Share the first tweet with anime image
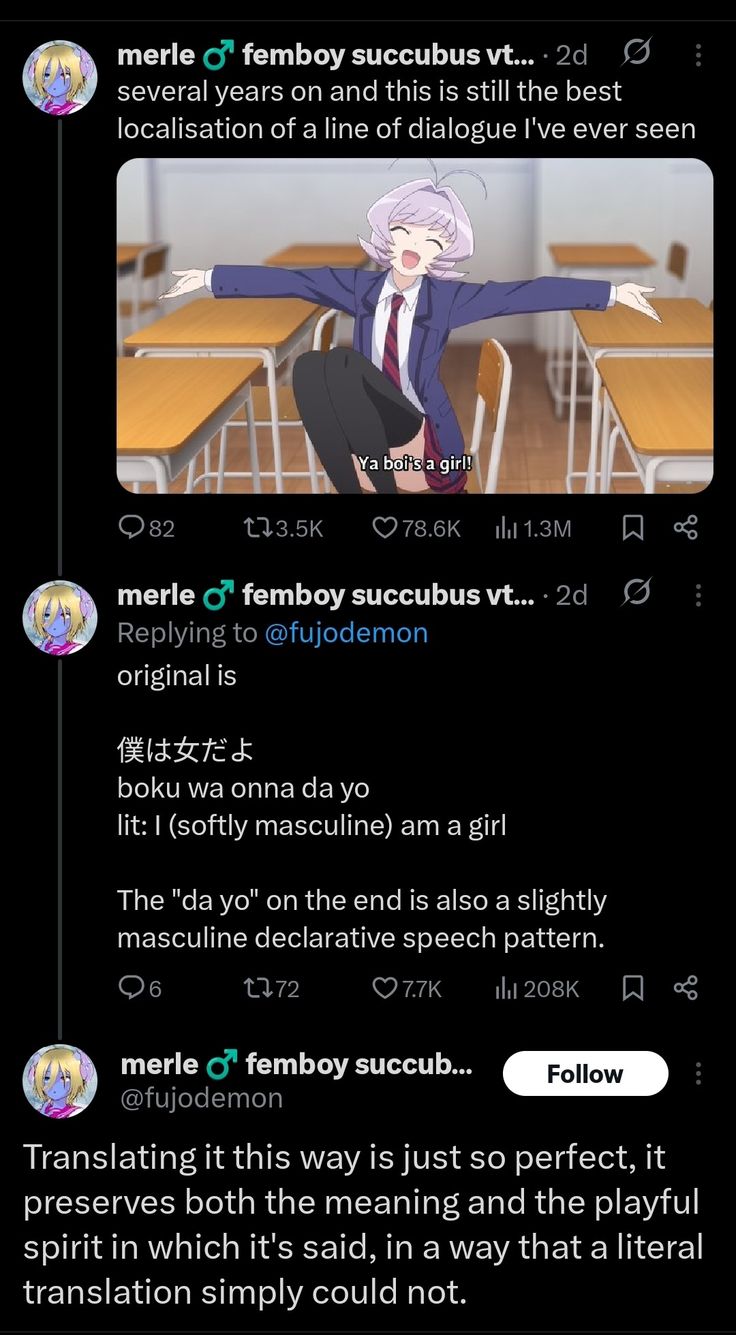The width and height of the screenshot is (736, 1335). pyautogui.click(x=685, y=528)
